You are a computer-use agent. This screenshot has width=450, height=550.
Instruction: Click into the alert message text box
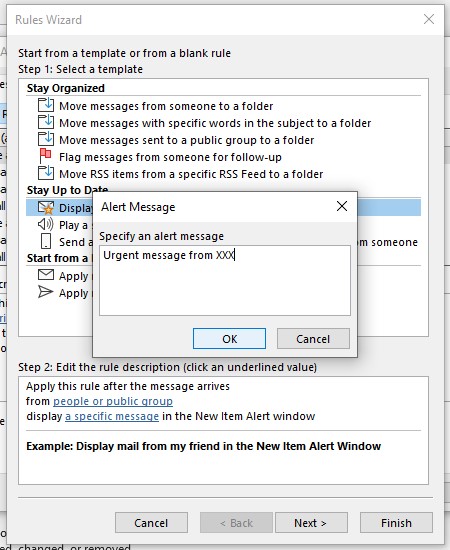pyautogui.click(x=225, y=281)
